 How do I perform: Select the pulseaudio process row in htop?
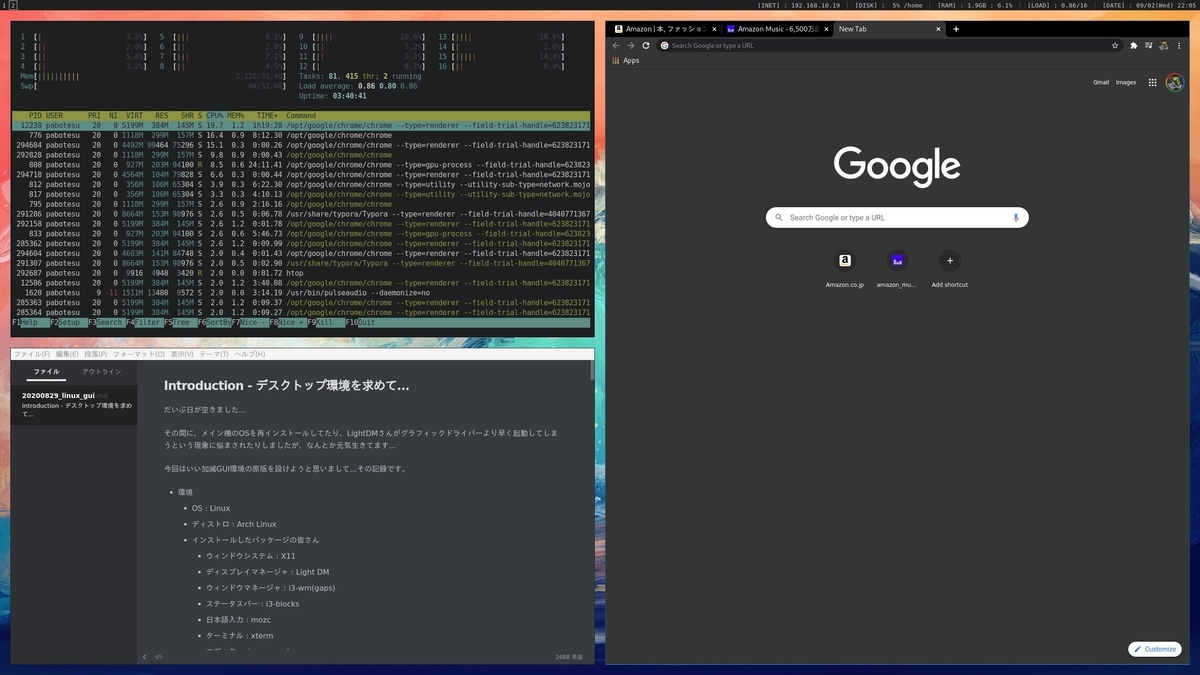click(301, 292)
